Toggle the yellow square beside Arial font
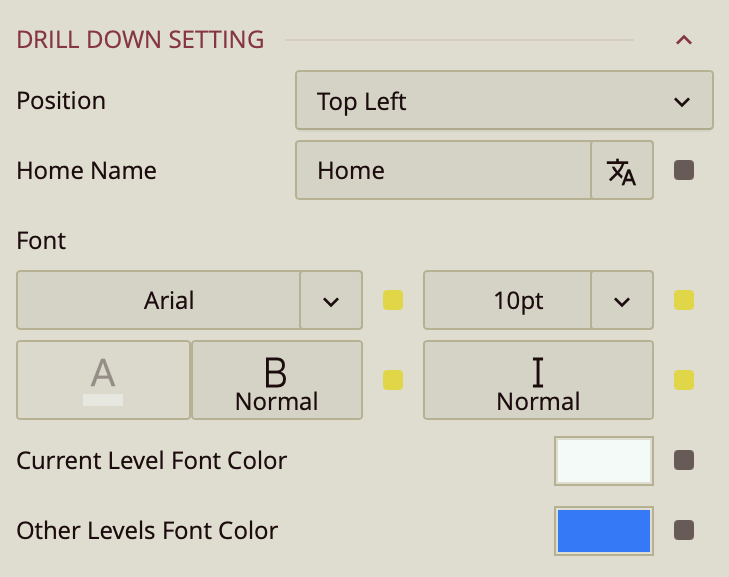 393,300
